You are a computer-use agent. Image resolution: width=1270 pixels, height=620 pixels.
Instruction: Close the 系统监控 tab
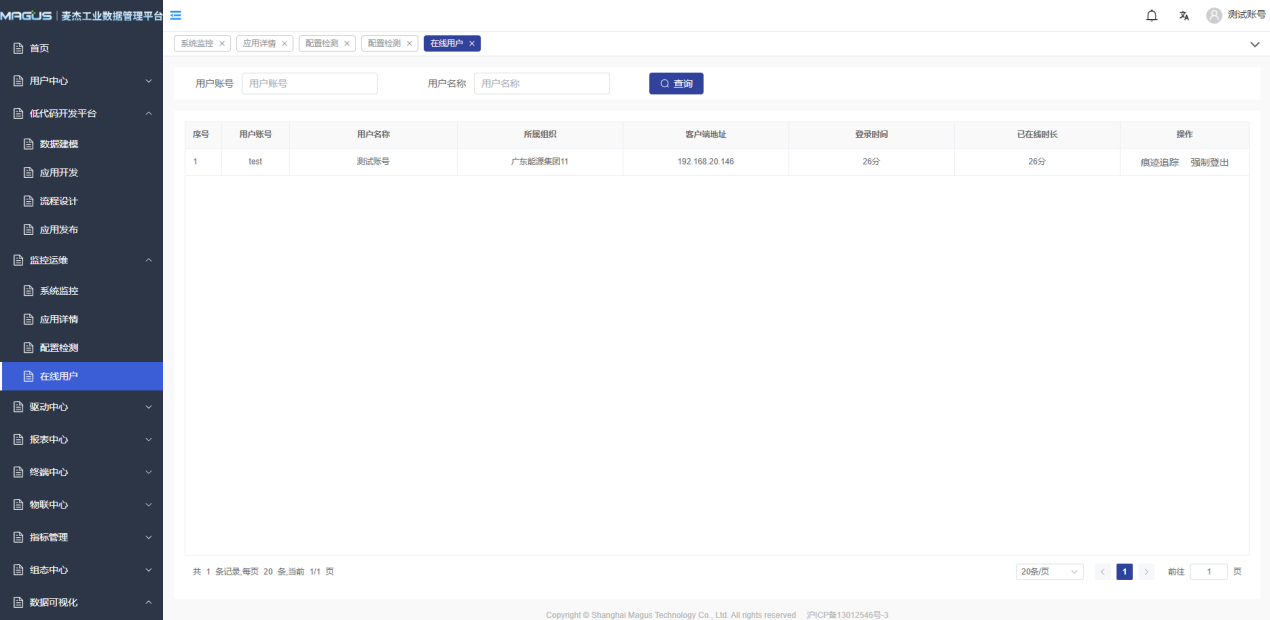click(x=222, y=44)
